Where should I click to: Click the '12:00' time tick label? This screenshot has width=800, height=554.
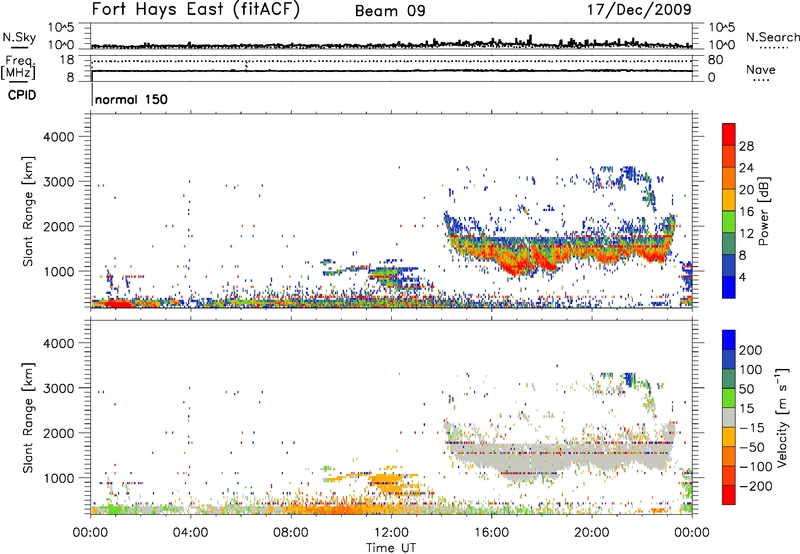(391, 533)
